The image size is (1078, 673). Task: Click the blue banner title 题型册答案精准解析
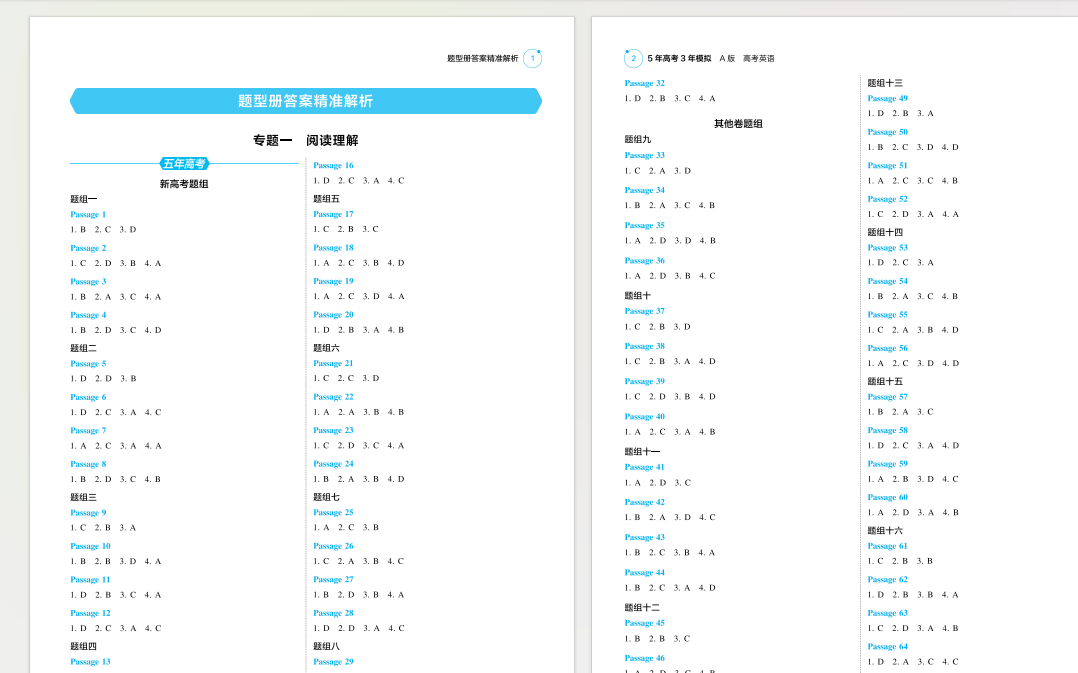[x=305, y=101]
